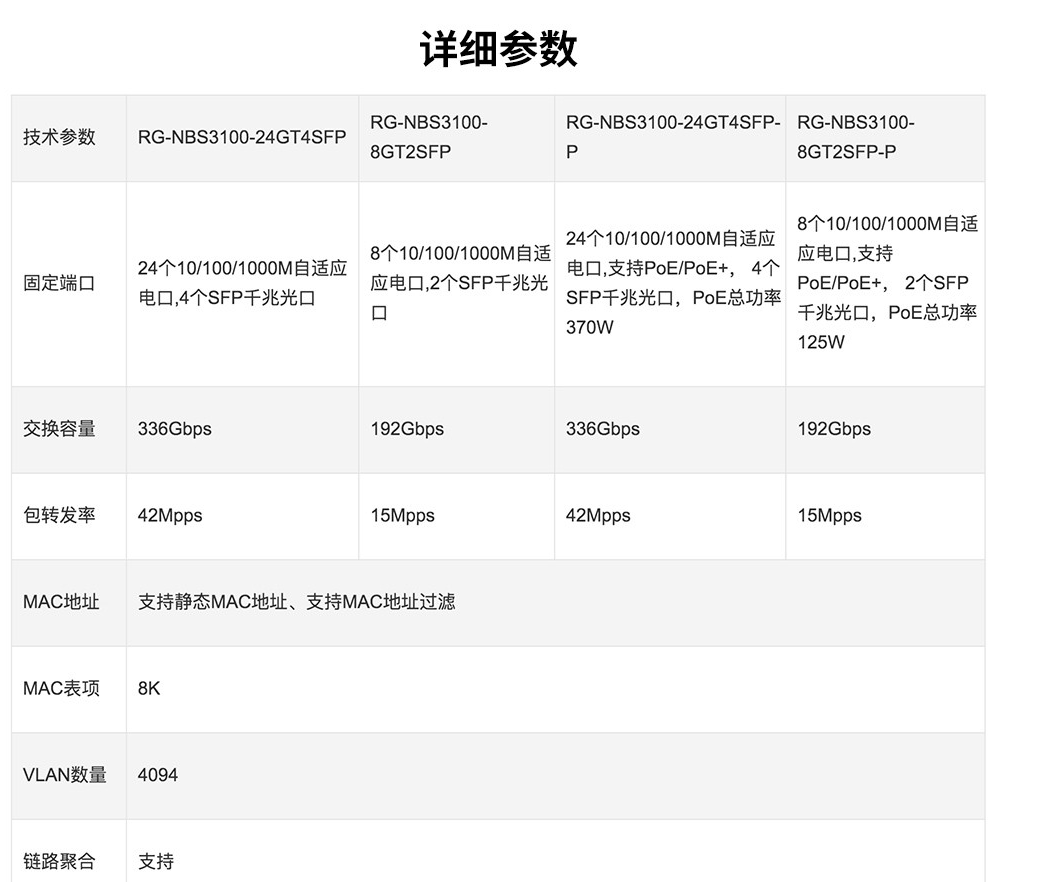Click the 详细参数 page heading
Viewport: 1039px width, 882px height.
[x=498, y=48]
